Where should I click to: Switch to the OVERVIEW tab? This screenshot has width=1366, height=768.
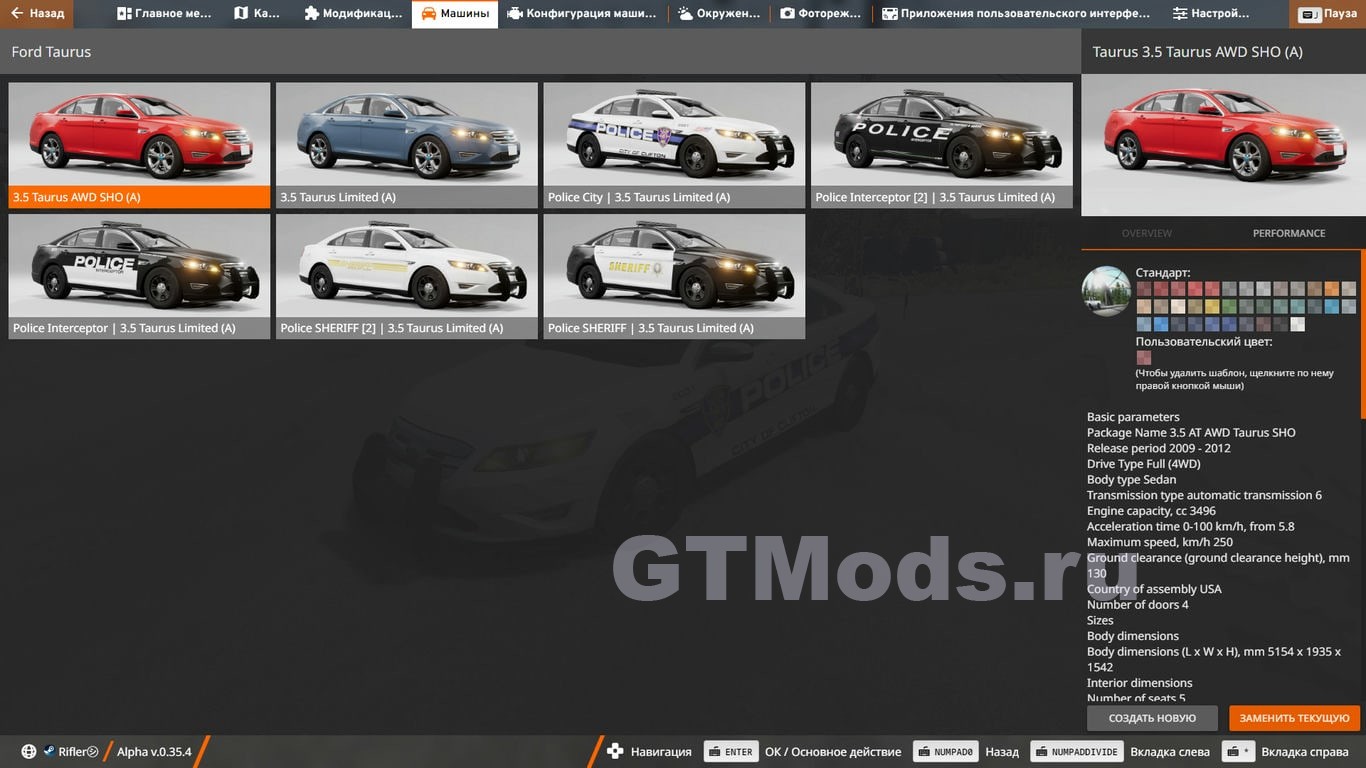tap(1147, 233)
